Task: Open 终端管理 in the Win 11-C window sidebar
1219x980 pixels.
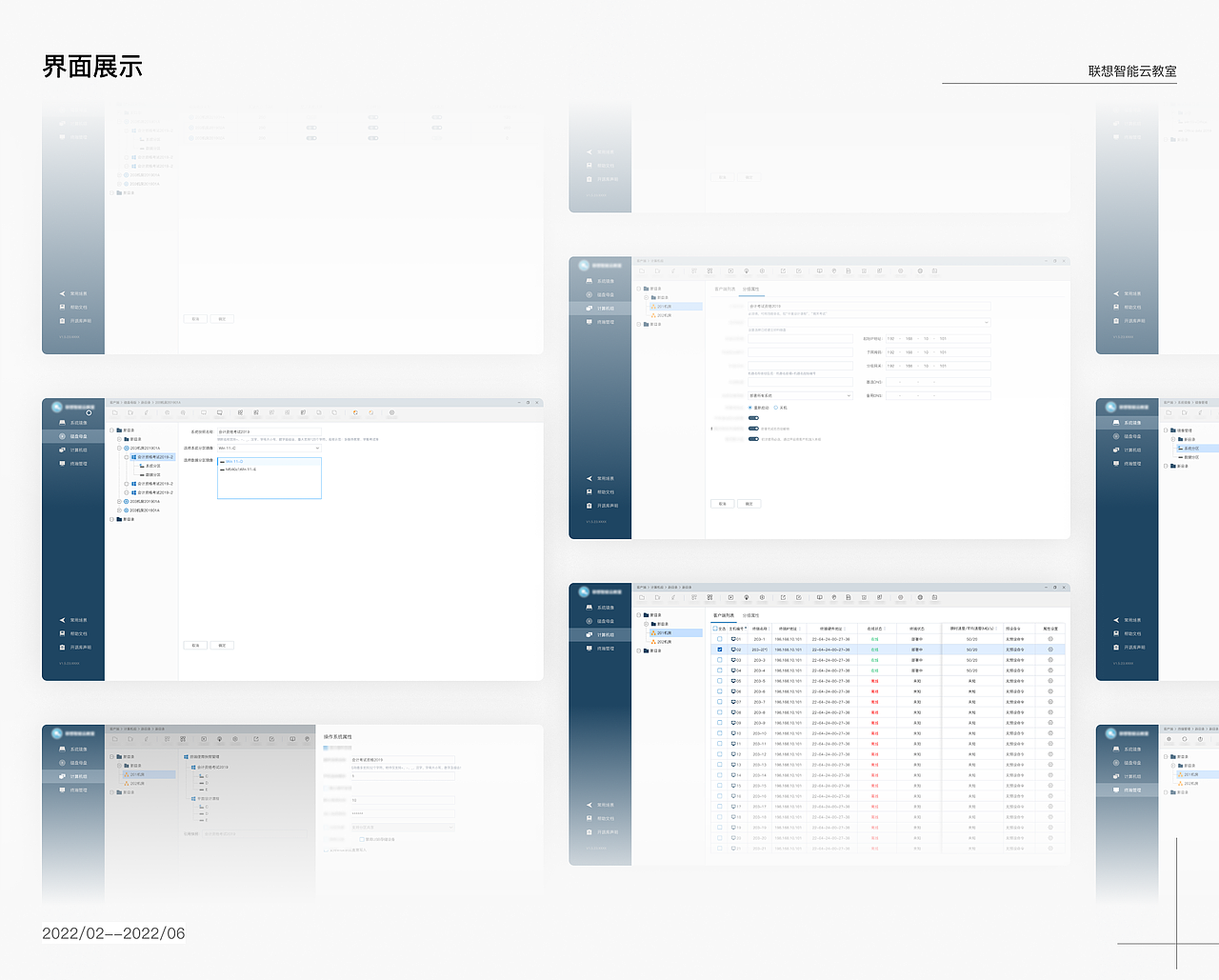Action: (x=73, y=464)
